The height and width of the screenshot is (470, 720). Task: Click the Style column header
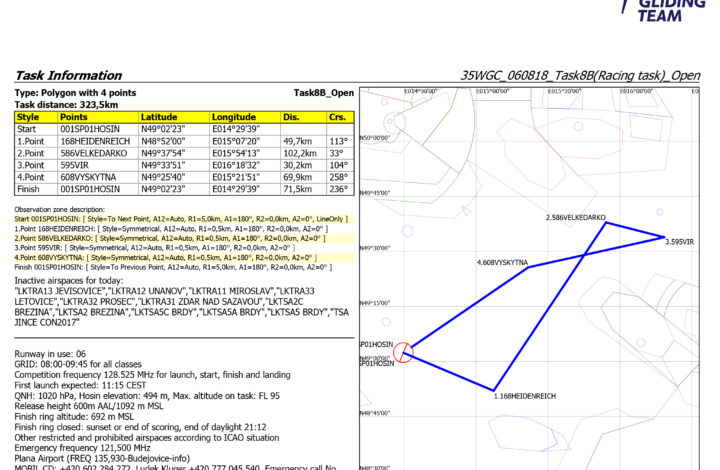27,117
